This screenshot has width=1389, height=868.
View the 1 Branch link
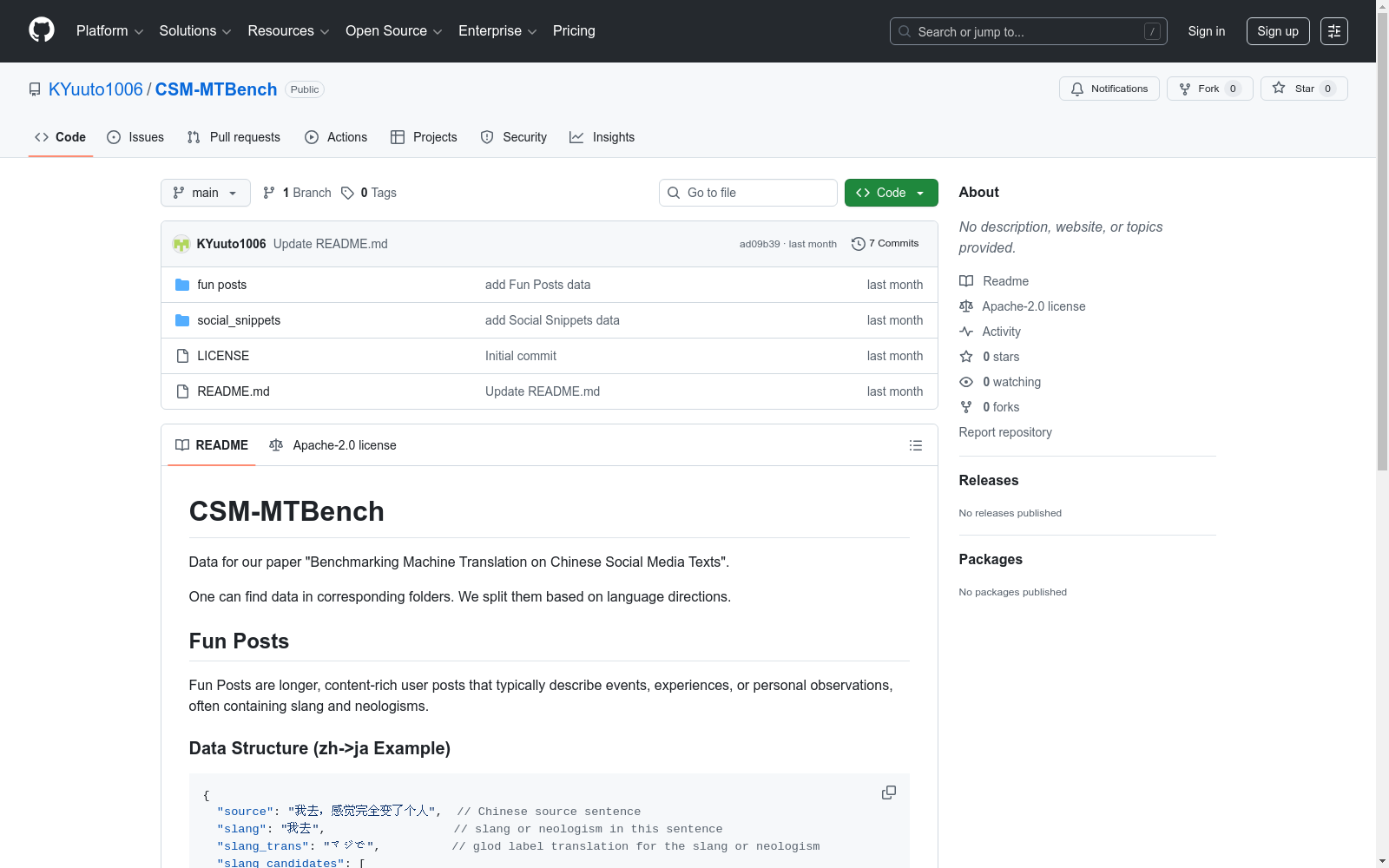click(x=297, y=193)
